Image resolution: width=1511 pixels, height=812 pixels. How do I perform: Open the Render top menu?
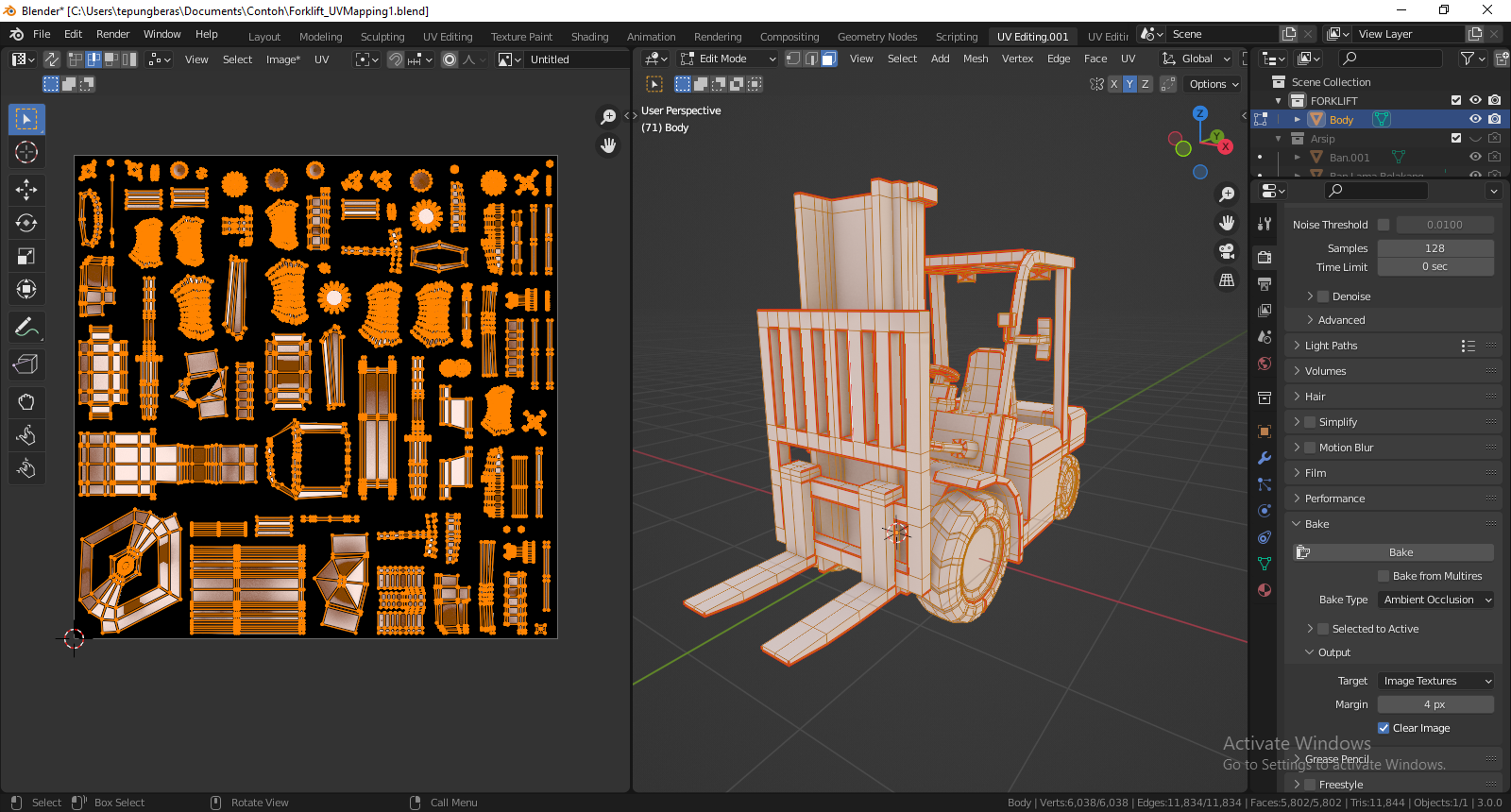click(112, 34)
